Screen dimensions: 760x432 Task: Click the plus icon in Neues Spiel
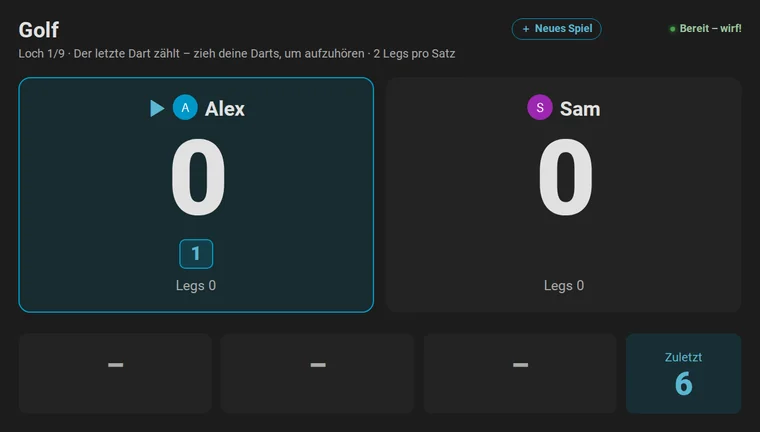pos(526,29)
